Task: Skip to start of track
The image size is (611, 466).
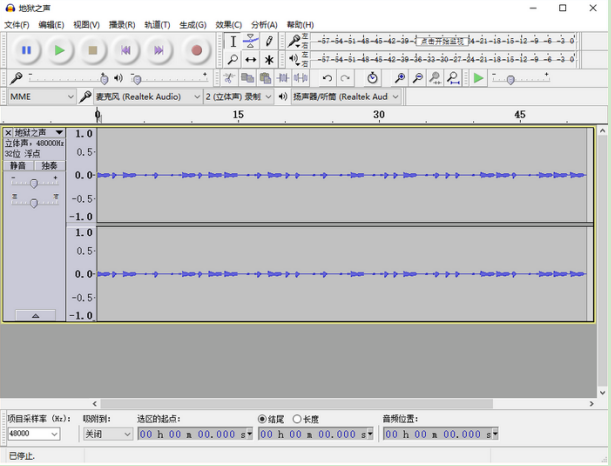Action: [x=125, y=50]
